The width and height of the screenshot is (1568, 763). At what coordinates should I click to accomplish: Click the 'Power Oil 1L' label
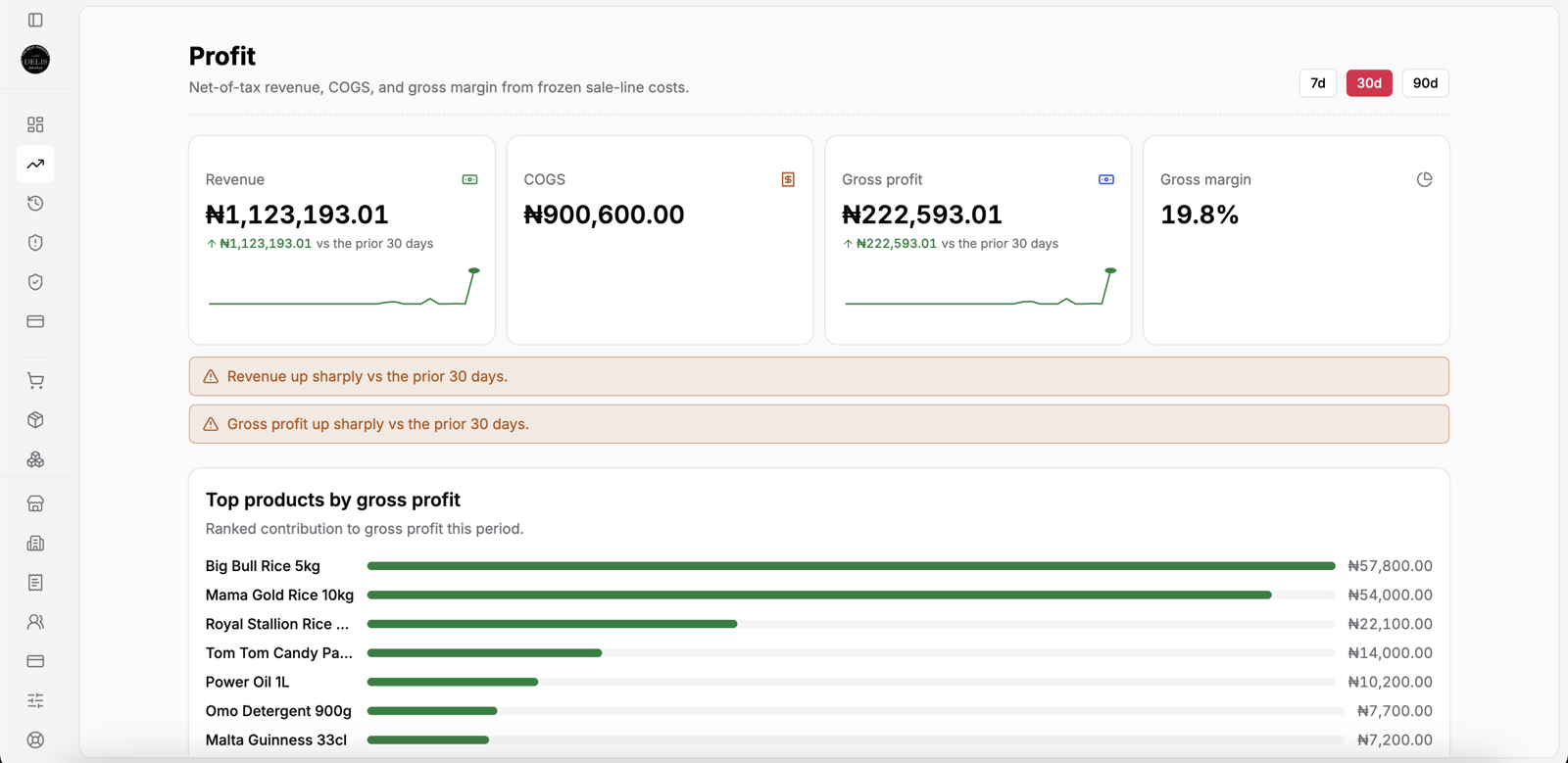247,682
